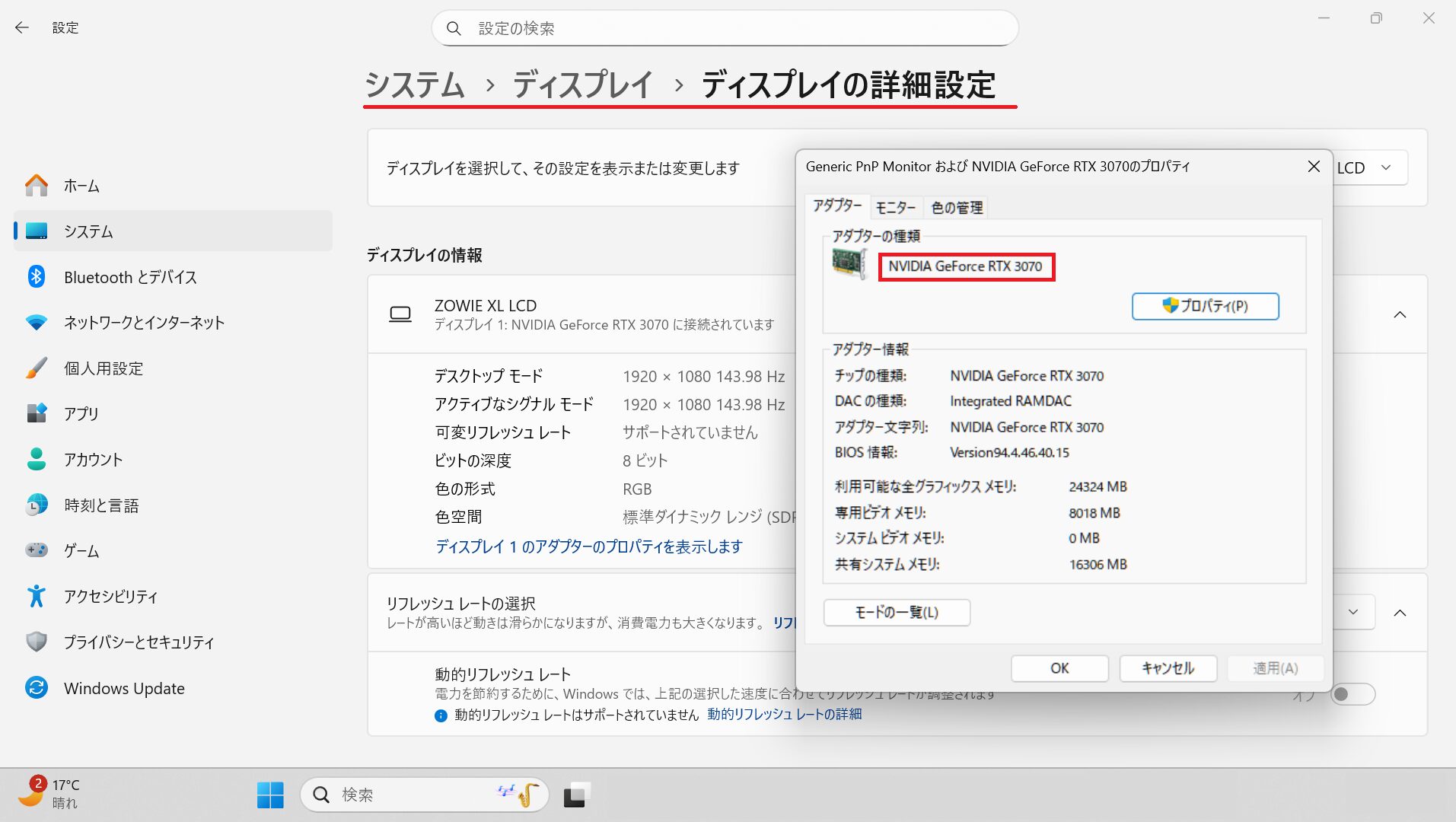Click the Home icon in the sidebar
This screenshot has height=822, width=1456.
click(36, 186)
